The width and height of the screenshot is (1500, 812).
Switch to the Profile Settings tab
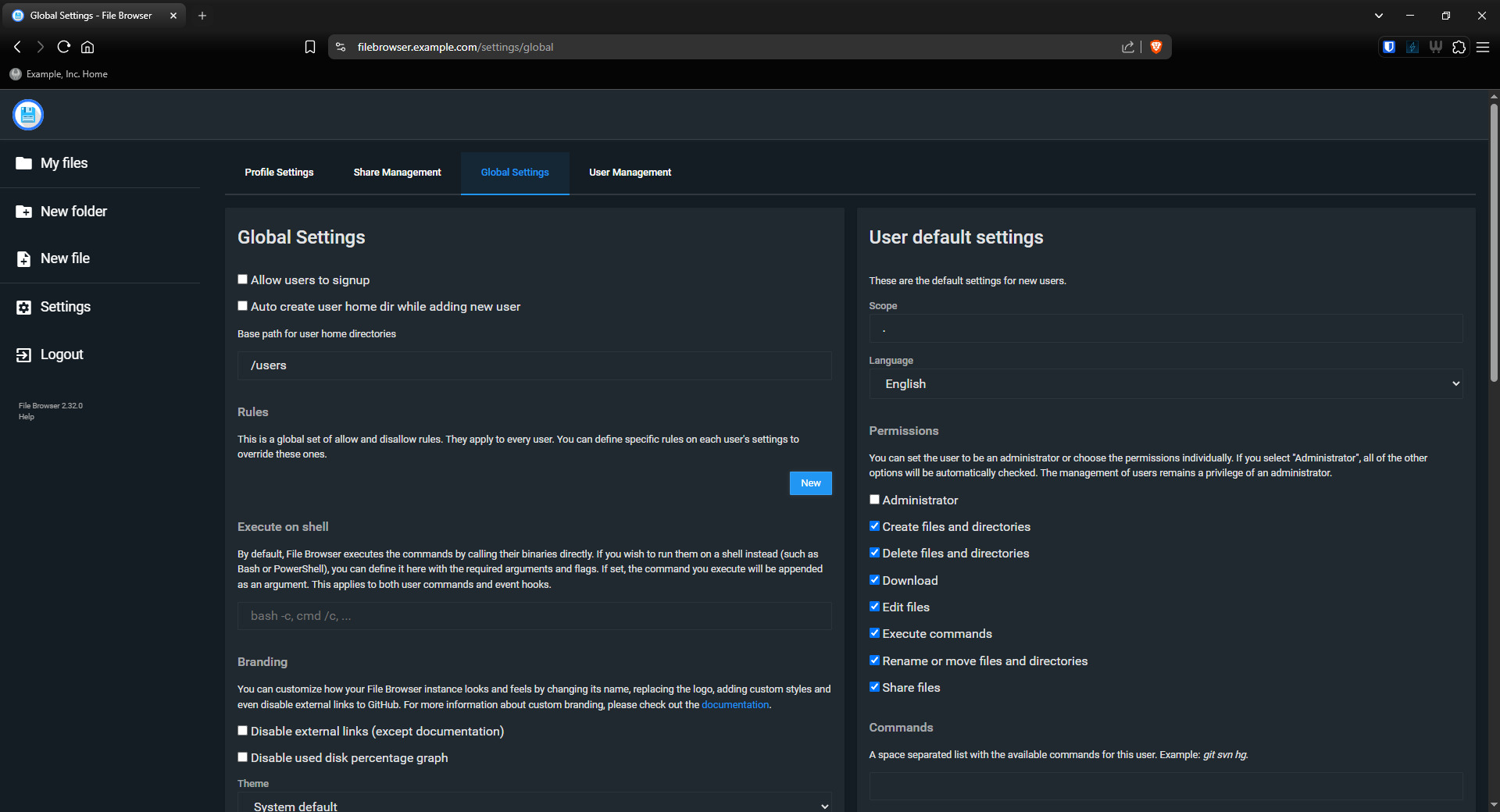click(279, 173)
